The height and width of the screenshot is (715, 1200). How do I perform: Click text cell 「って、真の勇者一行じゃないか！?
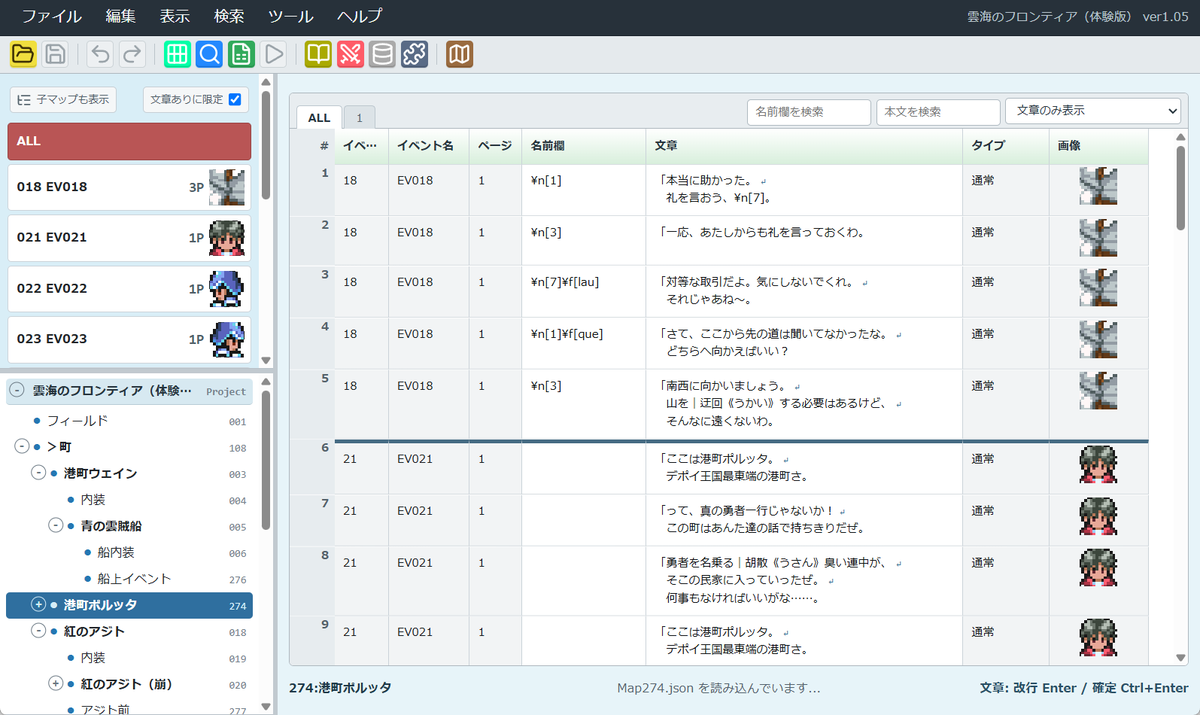804,519
